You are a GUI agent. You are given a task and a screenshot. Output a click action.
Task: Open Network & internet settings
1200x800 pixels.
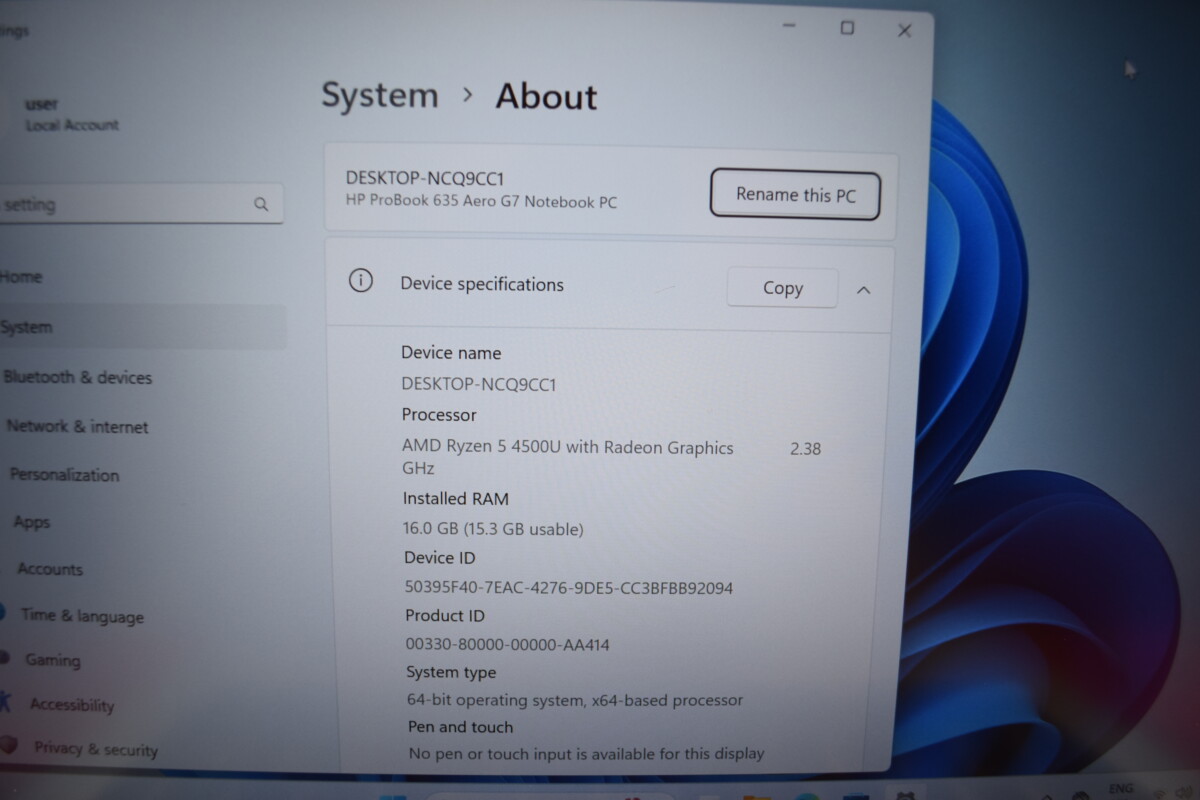[x=77, y=426]
